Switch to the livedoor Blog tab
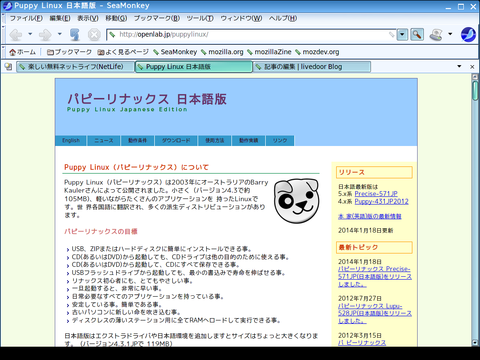 point(312,67)
